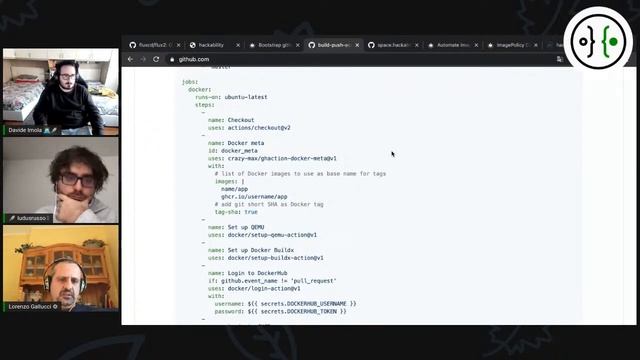Click 'ghcr.io/username/app' line
Screen dimensions: 640x360
(x=254, y=197)
